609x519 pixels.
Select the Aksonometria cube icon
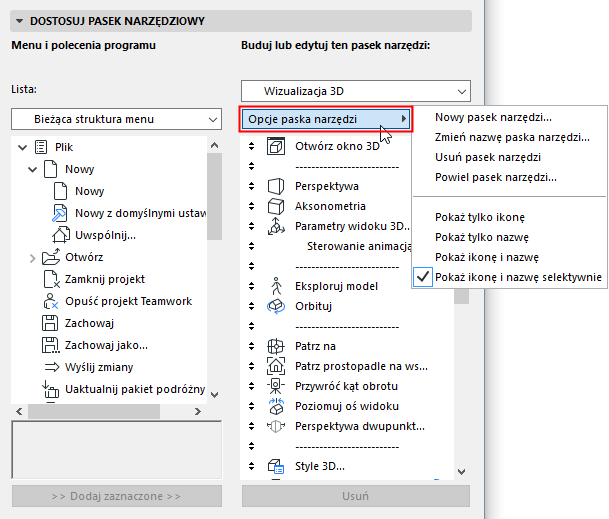coord(276,206)
